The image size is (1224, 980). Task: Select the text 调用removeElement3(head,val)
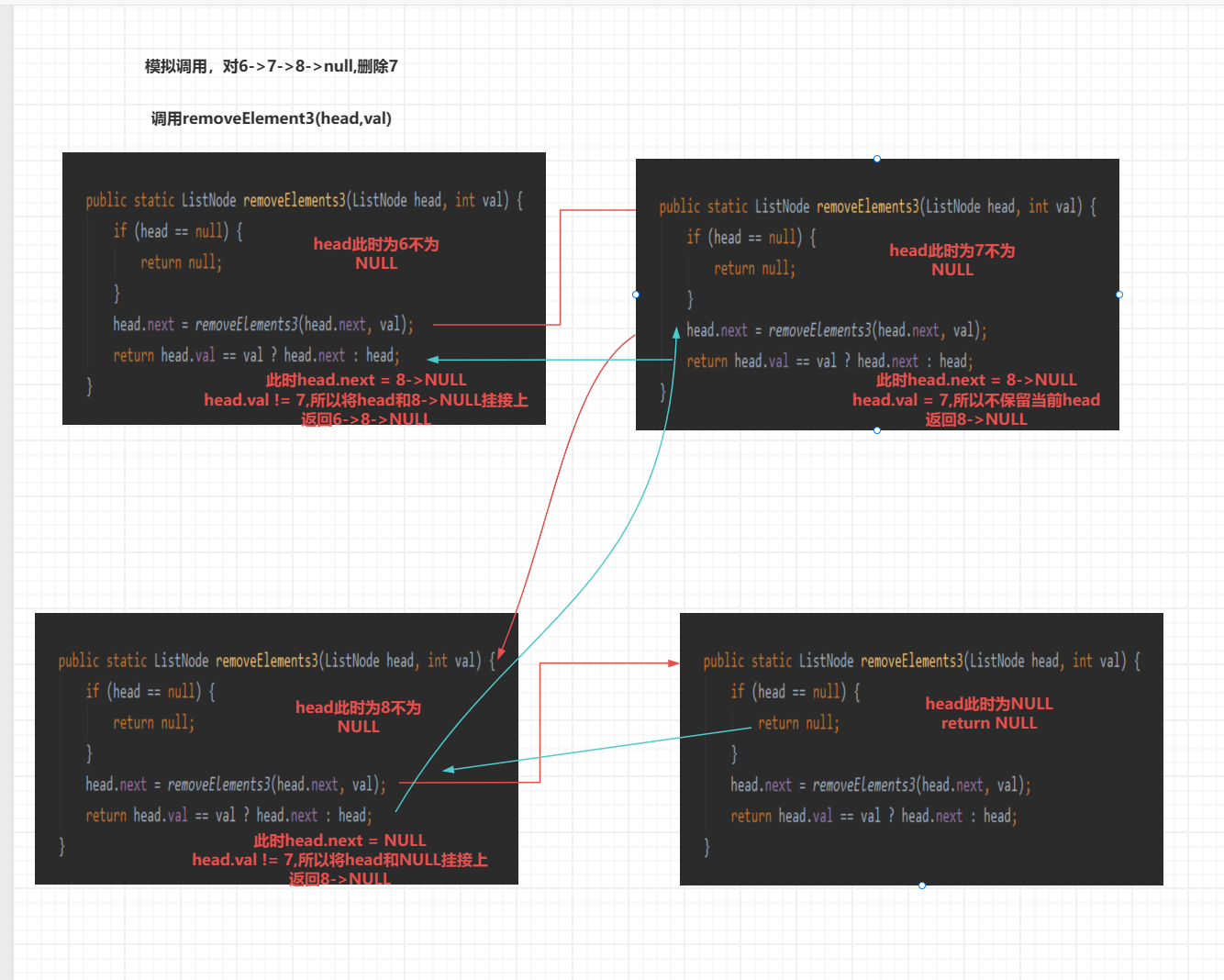pos(272,118)
